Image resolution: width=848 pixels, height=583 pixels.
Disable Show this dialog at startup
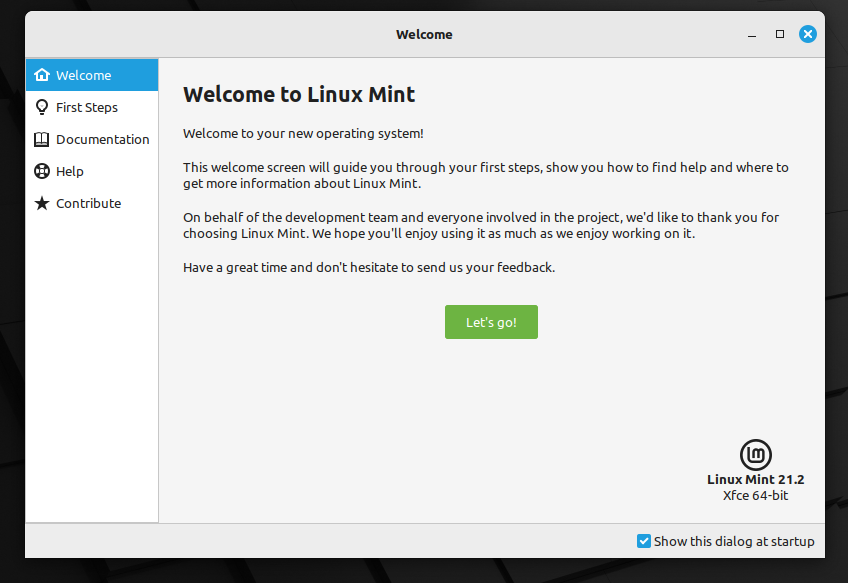coord(643,541)
